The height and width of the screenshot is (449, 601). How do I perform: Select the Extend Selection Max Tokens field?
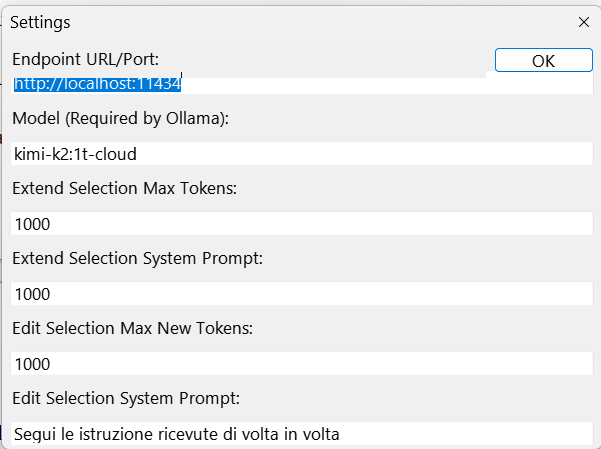[x=300, y=224]
